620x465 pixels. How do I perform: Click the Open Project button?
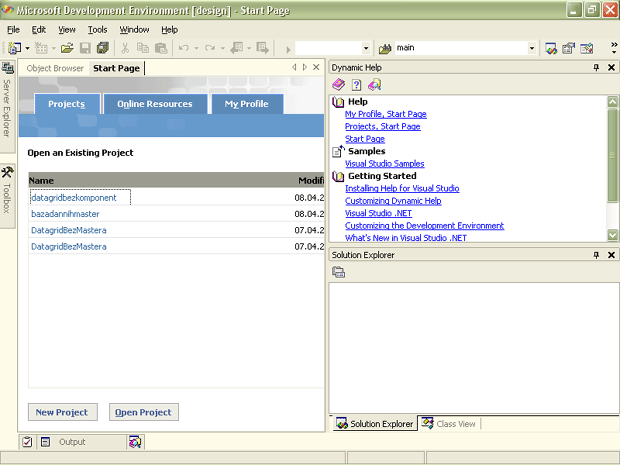[x=144, y=412]
